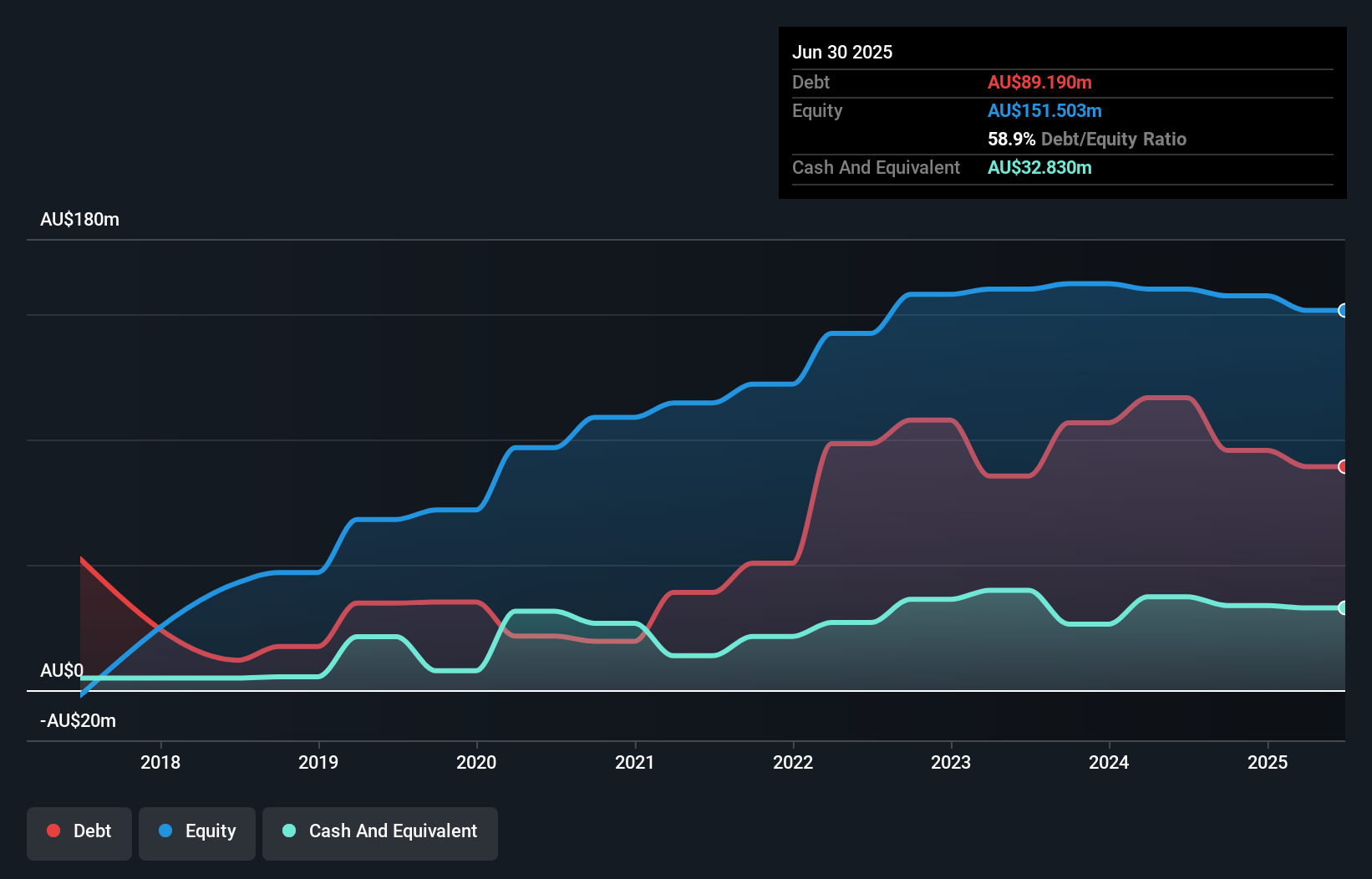Click Cash And Equivalent label in tooltip
The height and width of the screenshot is (879, 1372).
[876, 168]
